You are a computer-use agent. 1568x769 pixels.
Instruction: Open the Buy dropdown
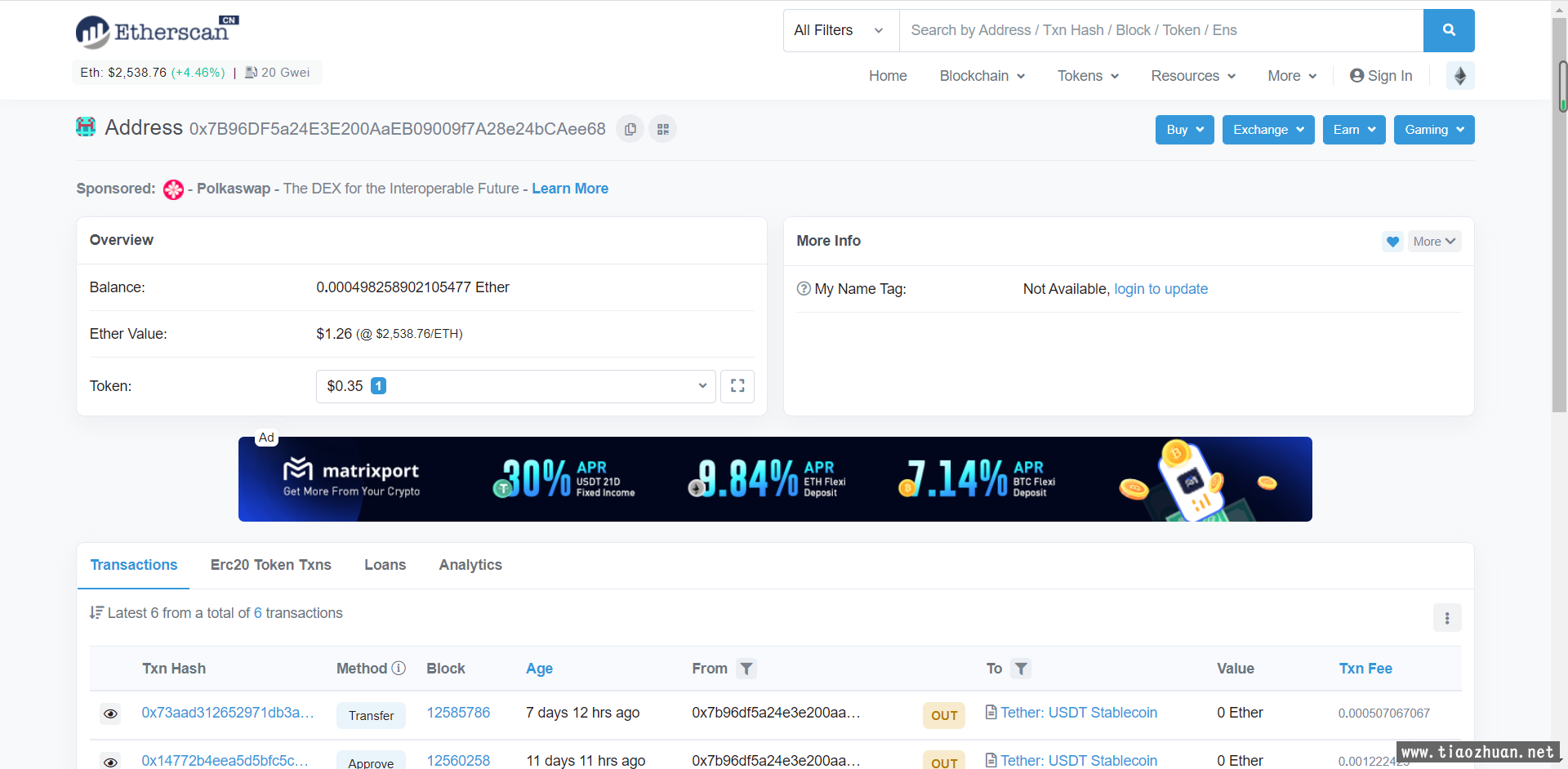pos(1185,130)
